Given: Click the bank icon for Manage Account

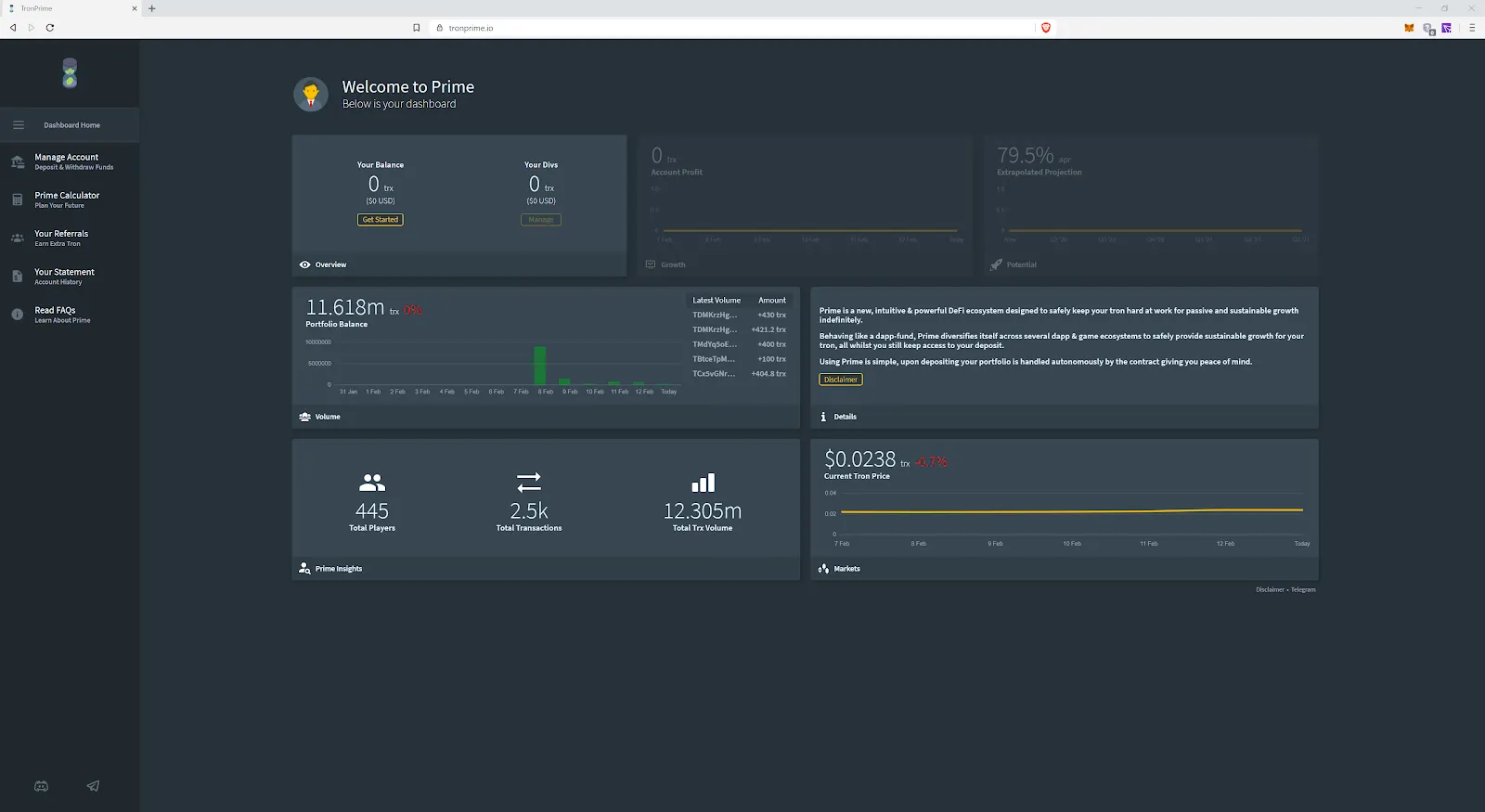Looking at the screenshot, I should tap(18, 162).
